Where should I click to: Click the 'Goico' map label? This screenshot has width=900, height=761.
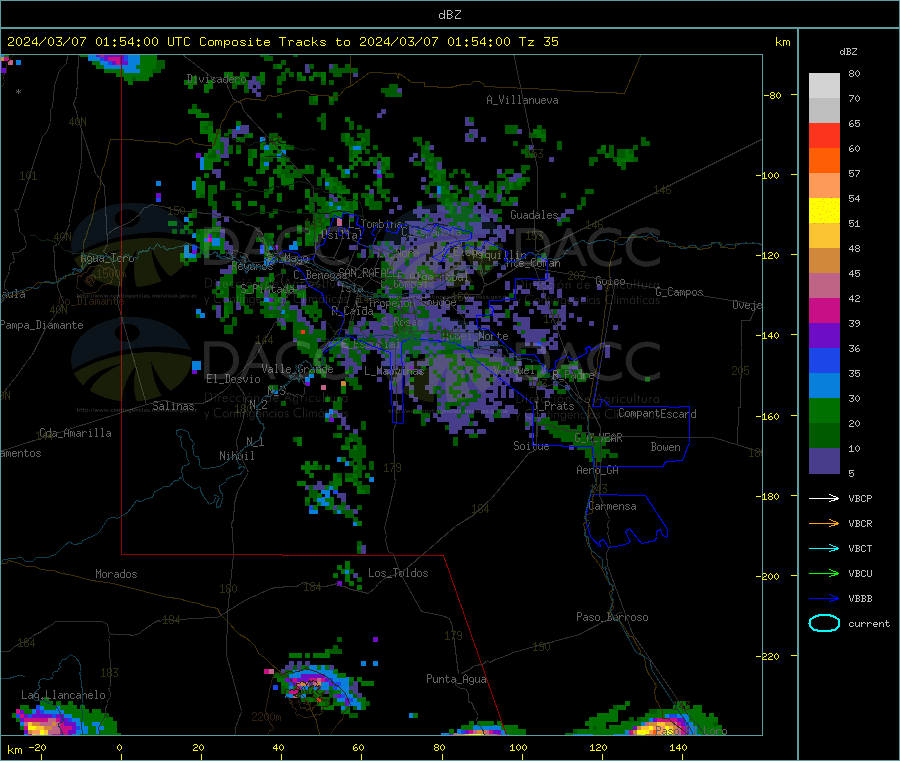[x=610, y=281]
